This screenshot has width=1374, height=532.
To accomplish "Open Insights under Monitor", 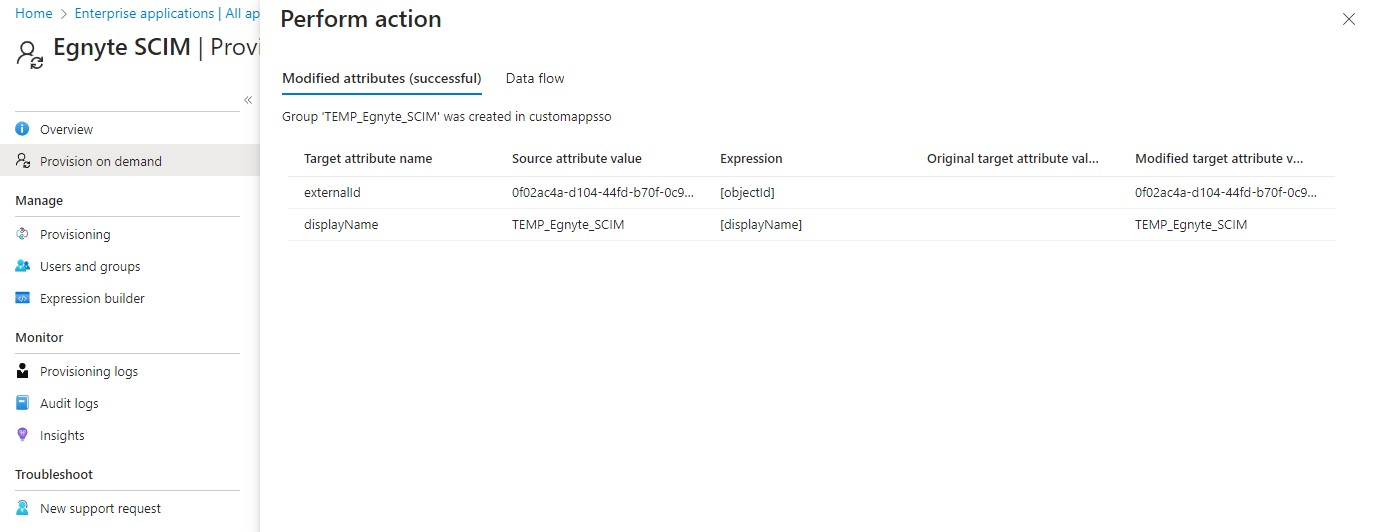I will point(62,435).
